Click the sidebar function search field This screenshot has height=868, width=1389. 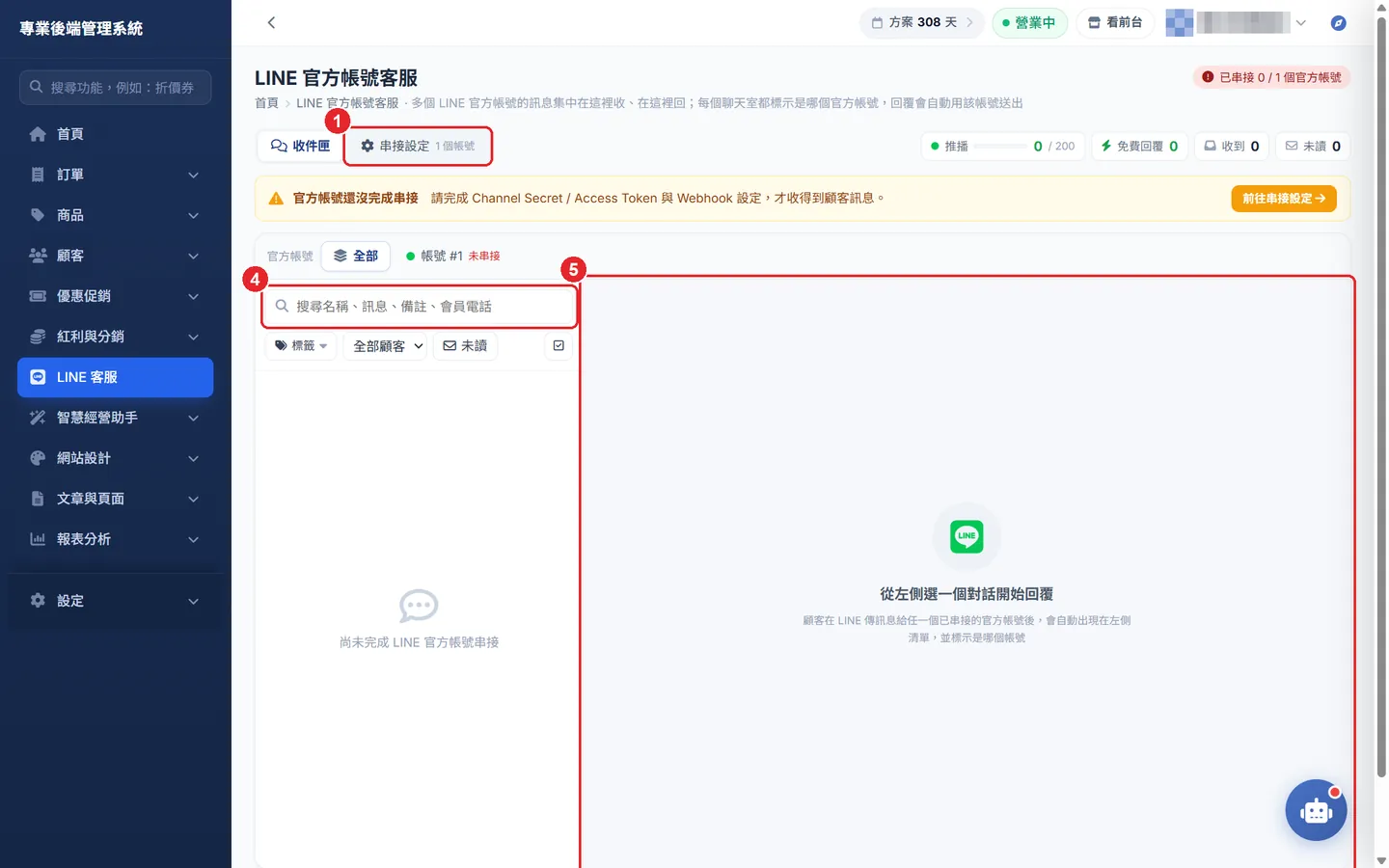(115, 87)
